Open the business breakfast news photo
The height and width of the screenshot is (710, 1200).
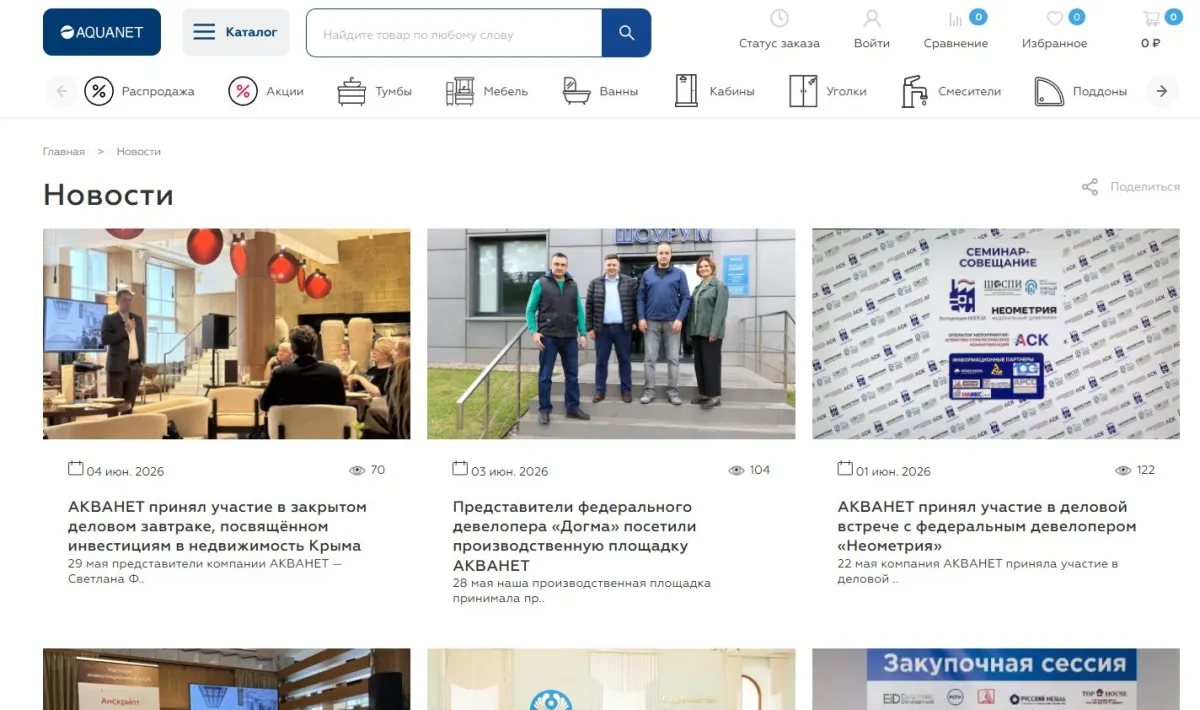227,334
